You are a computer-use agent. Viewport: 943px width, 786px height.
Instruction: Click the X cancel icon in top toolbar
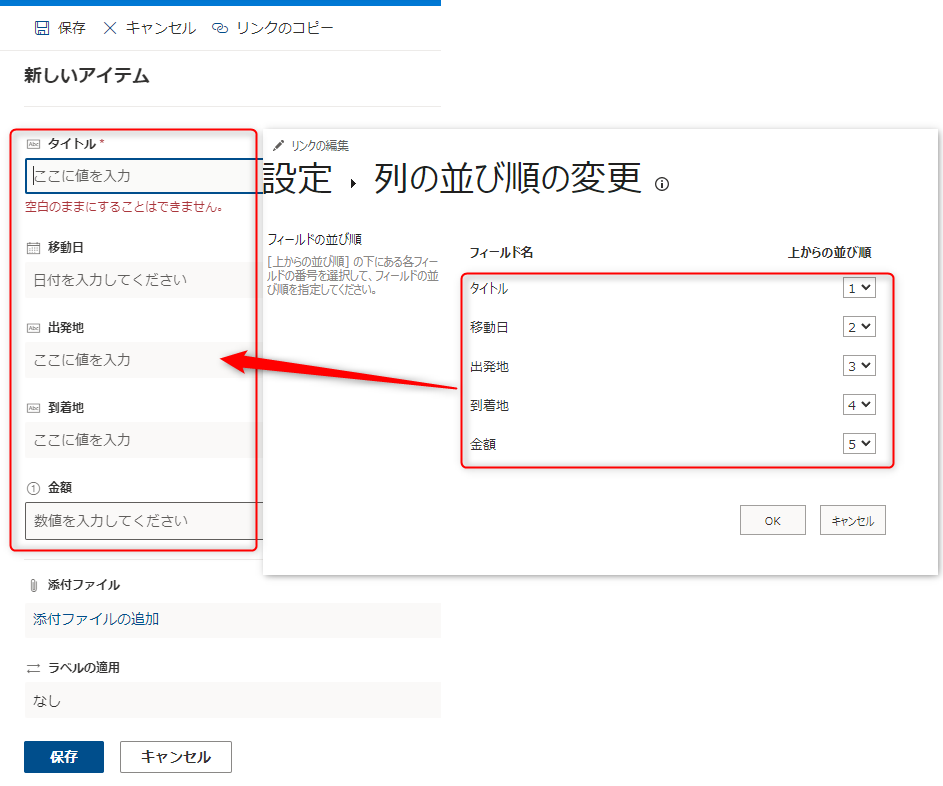point(109,28)
